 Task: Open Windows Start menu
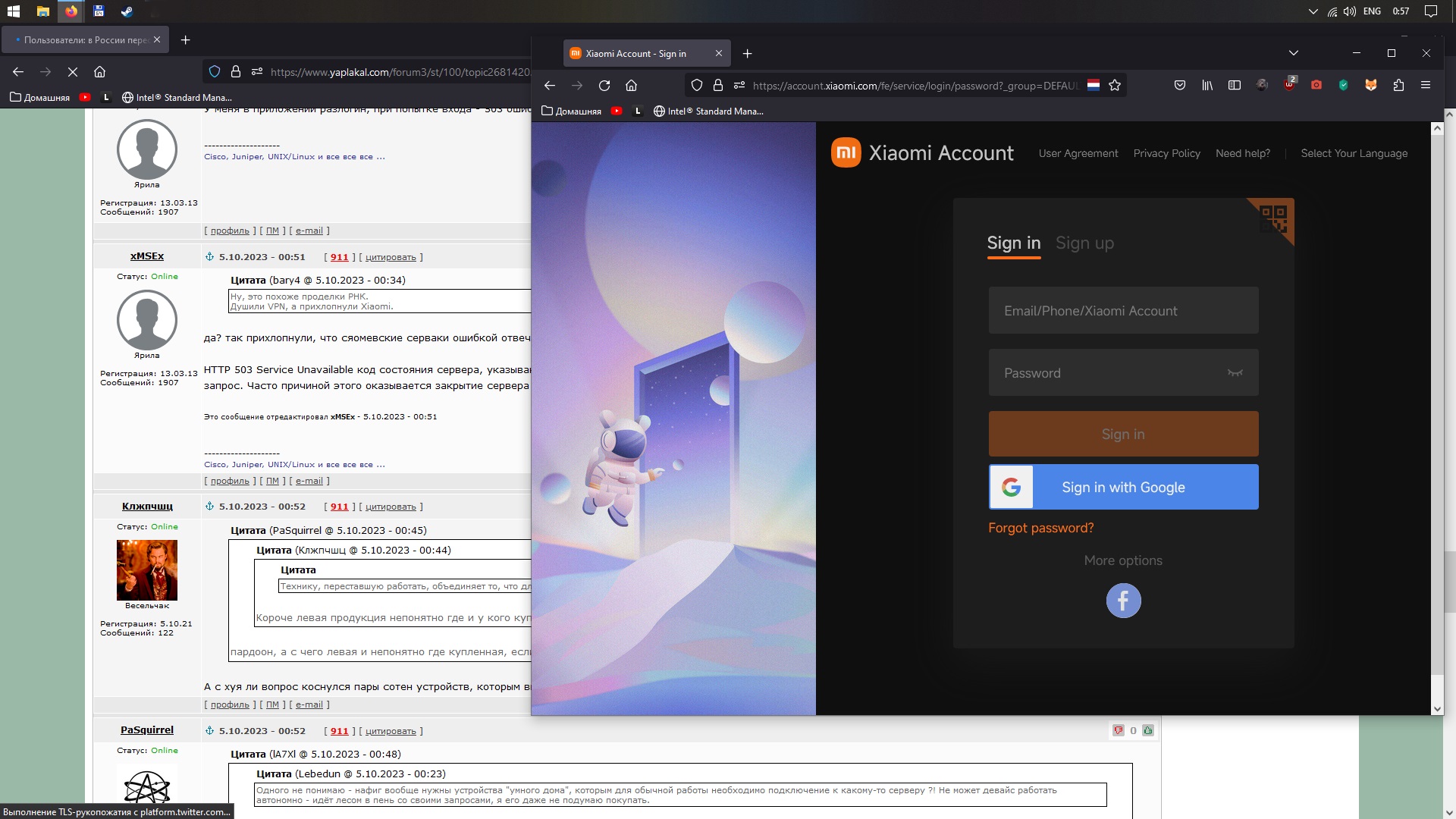14,11
